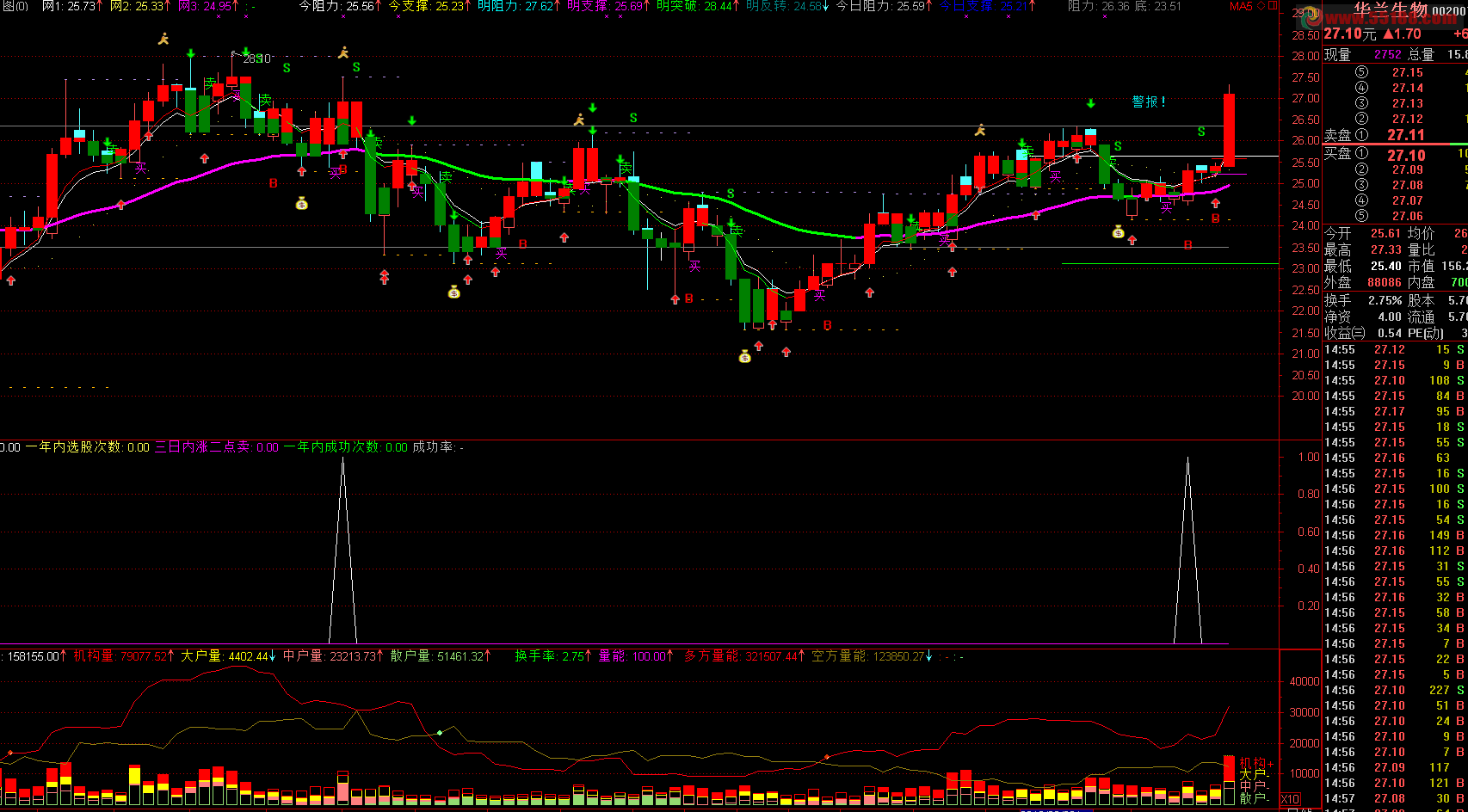Screen dimensions: 1468x812
Task: Click the red B marker beside the 21.50 dashed line
Action: point(827,325)
